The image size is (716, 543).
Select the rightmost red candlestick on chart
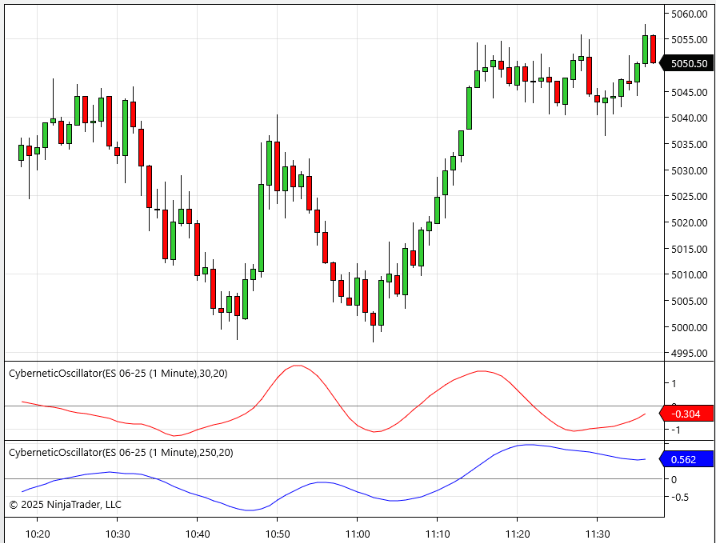(653, 48)
